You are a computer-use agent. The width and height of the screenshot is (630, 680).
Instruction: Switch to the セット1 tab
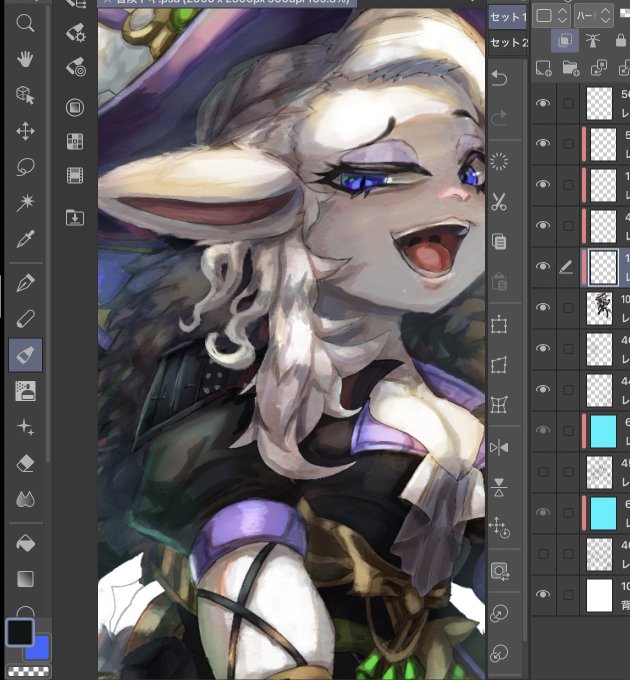pos(508,17)
